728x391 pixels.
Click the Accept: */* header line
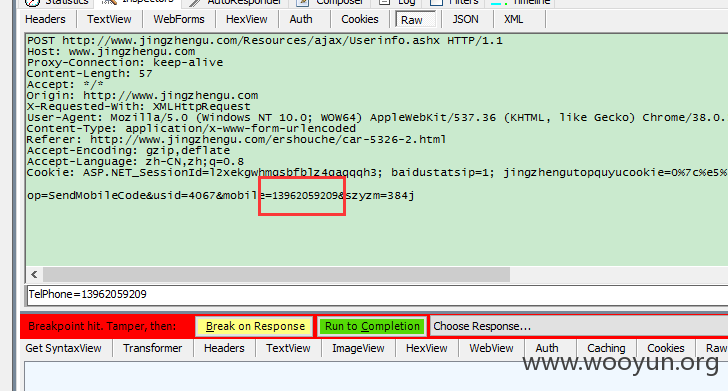pyautogui.click(x=65, y=85)
